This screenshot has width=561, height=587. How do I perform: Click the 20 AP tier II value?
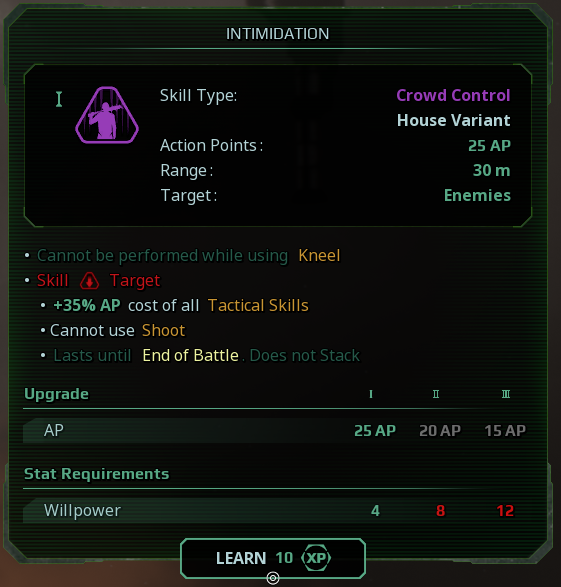click(440, 431)
